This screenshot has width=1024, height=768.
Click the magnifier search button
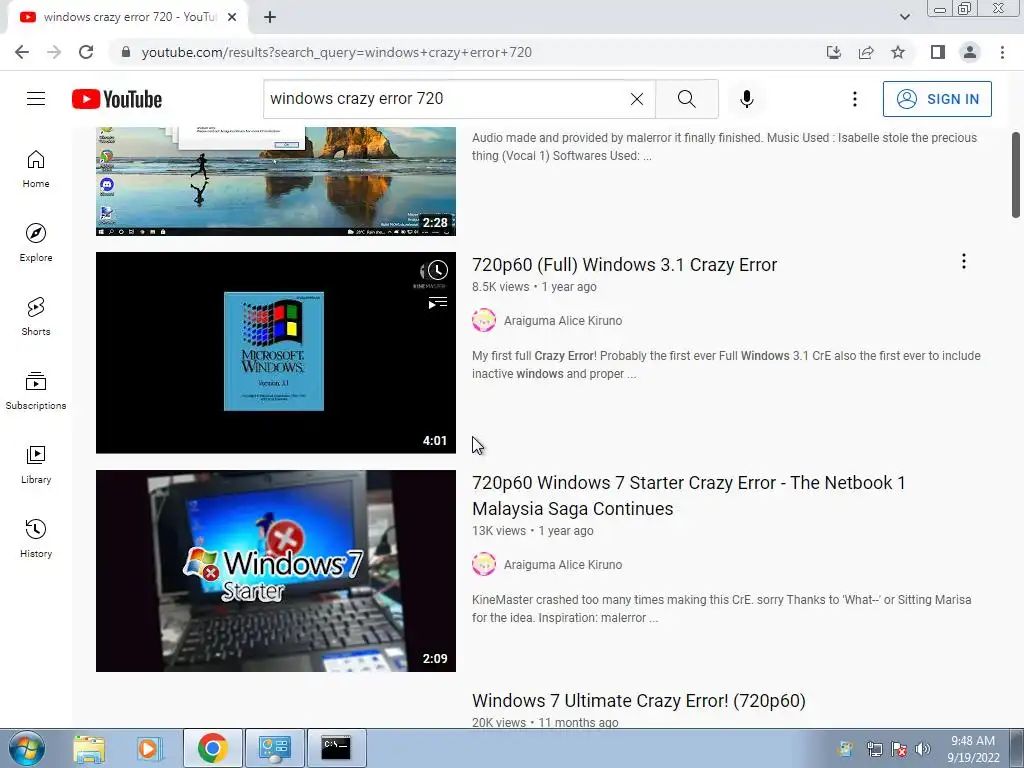tap(686, 99)
